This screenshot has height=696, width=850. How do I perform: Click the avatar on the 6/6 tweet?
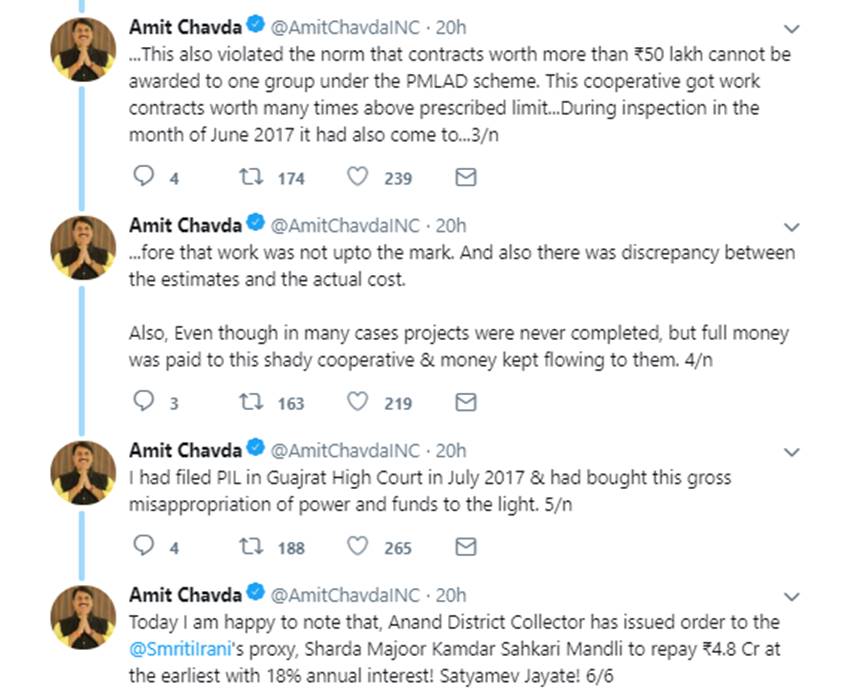point(83,617)
